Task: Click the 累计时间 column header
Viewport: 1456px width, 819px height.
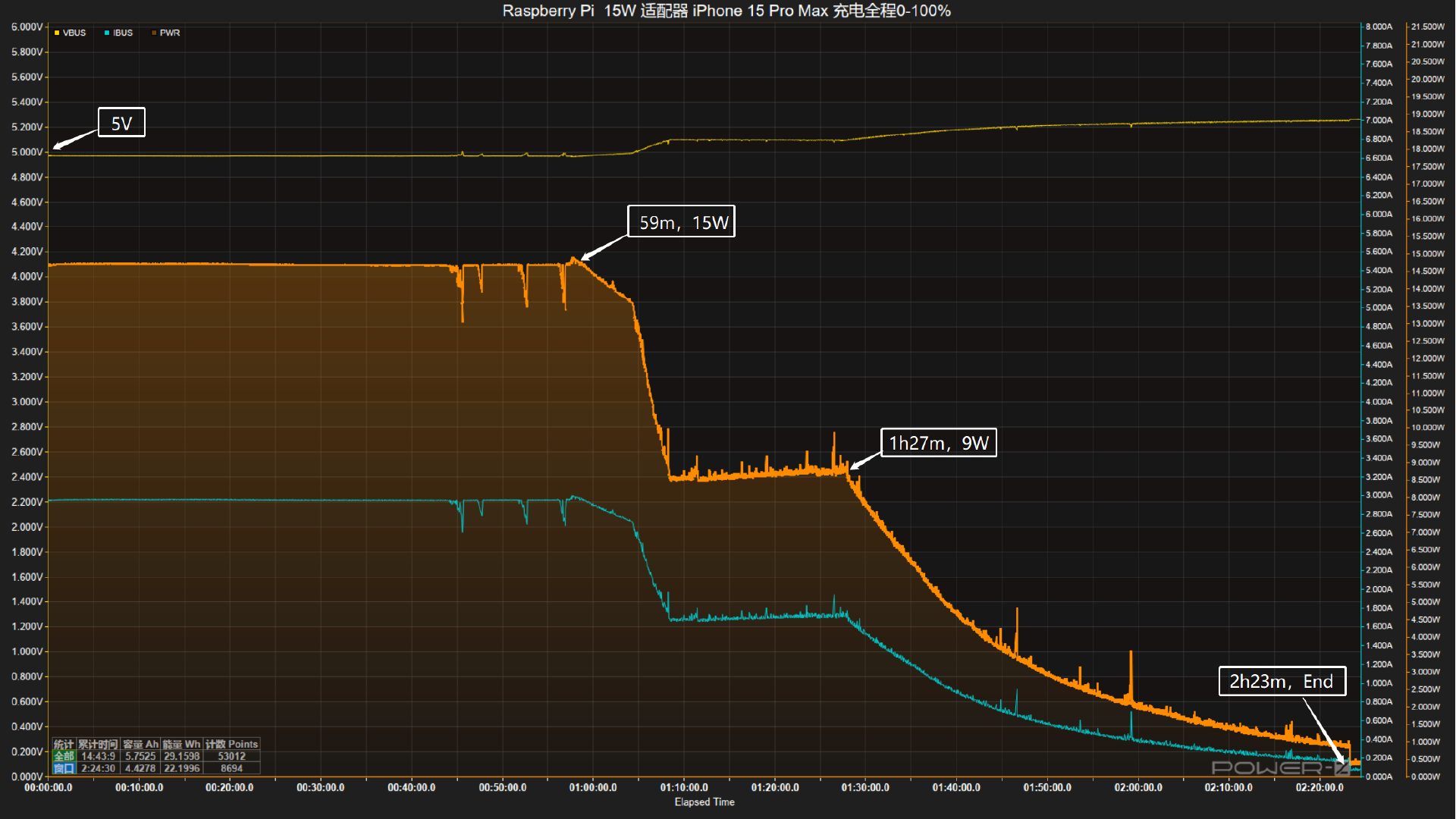Action: (x=98, y=744)
